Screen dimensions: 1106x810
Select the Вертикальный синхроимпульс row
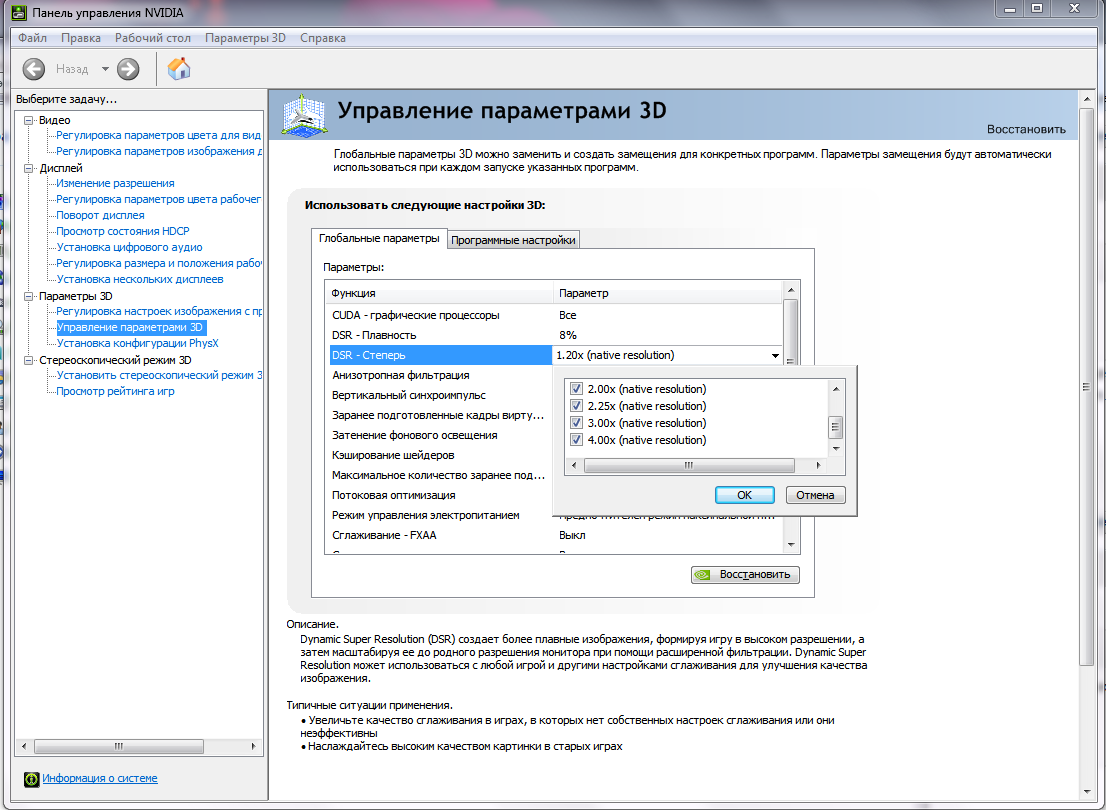tap(441, 395)
